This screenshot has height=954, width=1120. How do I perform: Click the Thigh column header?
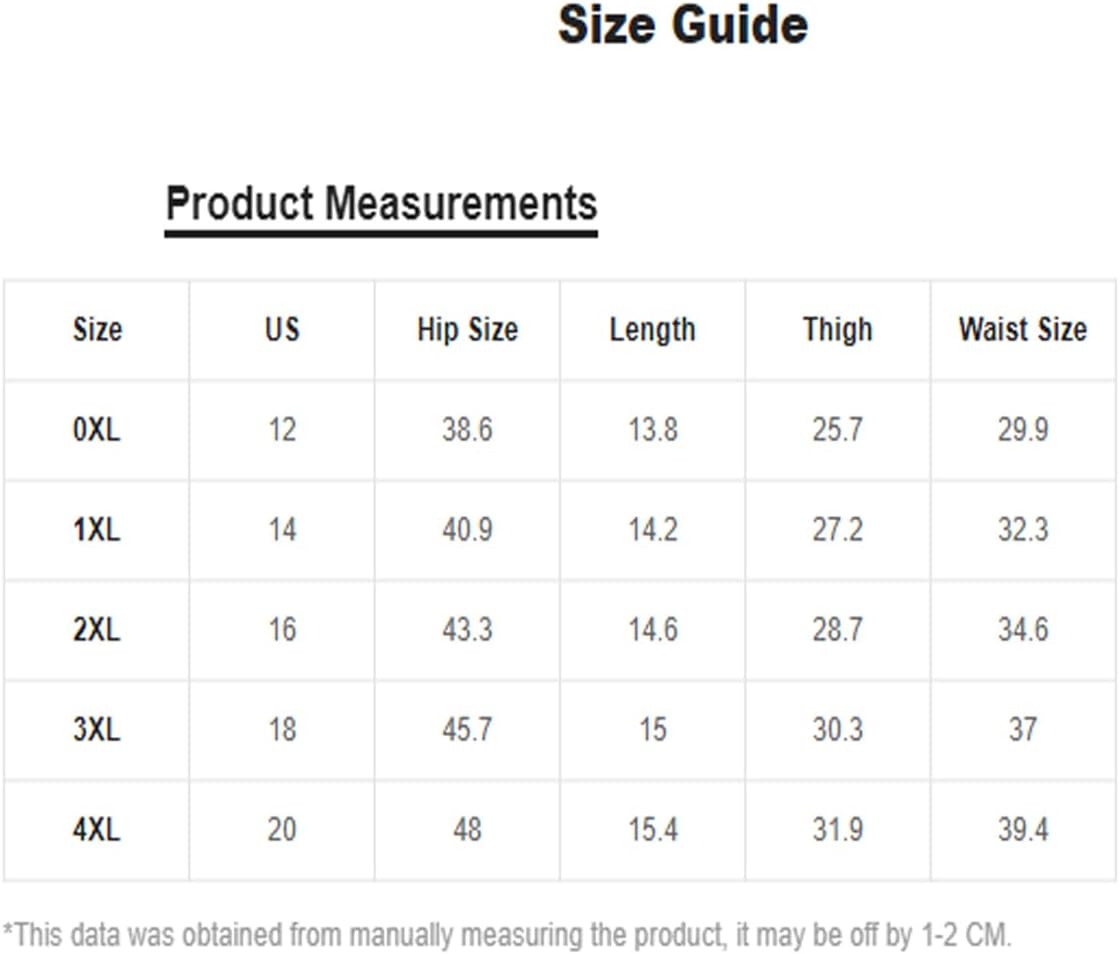838,331
